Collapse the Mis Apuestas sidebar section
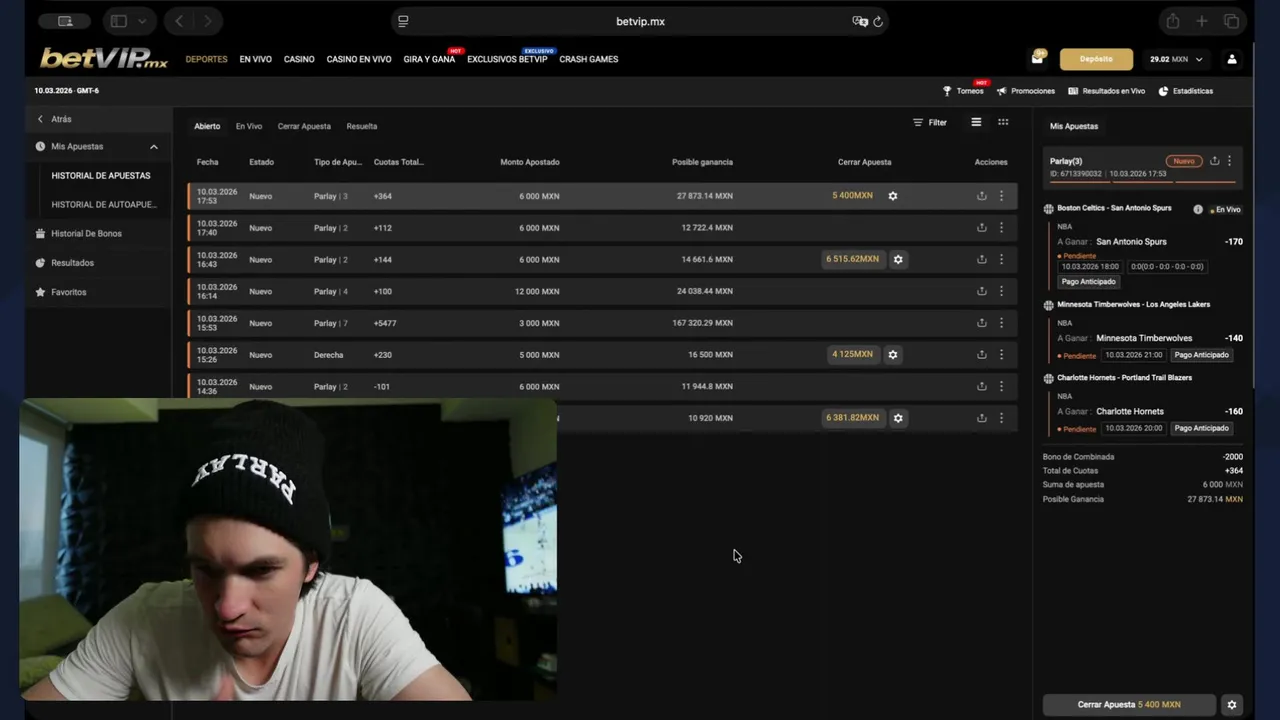This screenshot has height=720, width=1280. (154, 147)
